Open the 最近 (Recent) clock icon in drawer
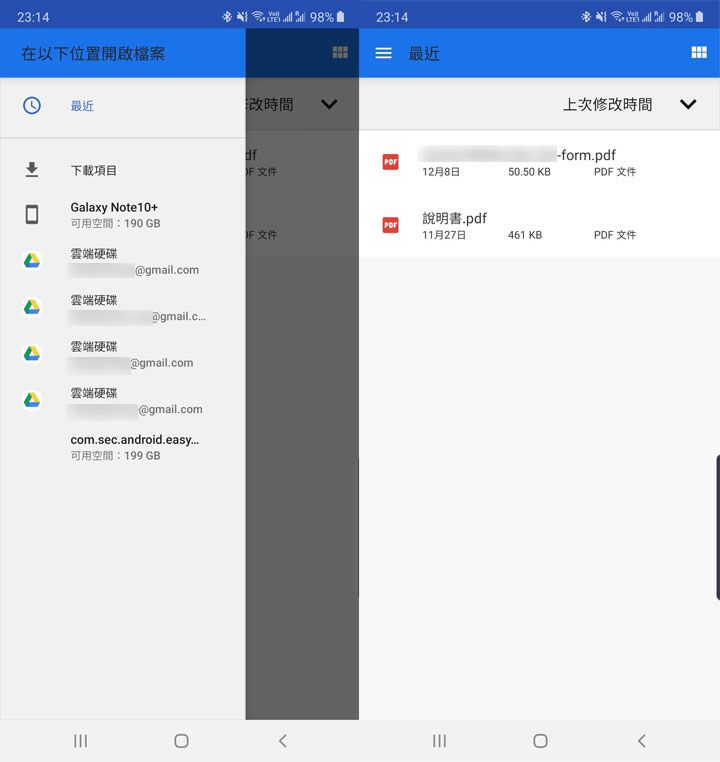This screenshot has height=762, width=720. pos(32,105)
